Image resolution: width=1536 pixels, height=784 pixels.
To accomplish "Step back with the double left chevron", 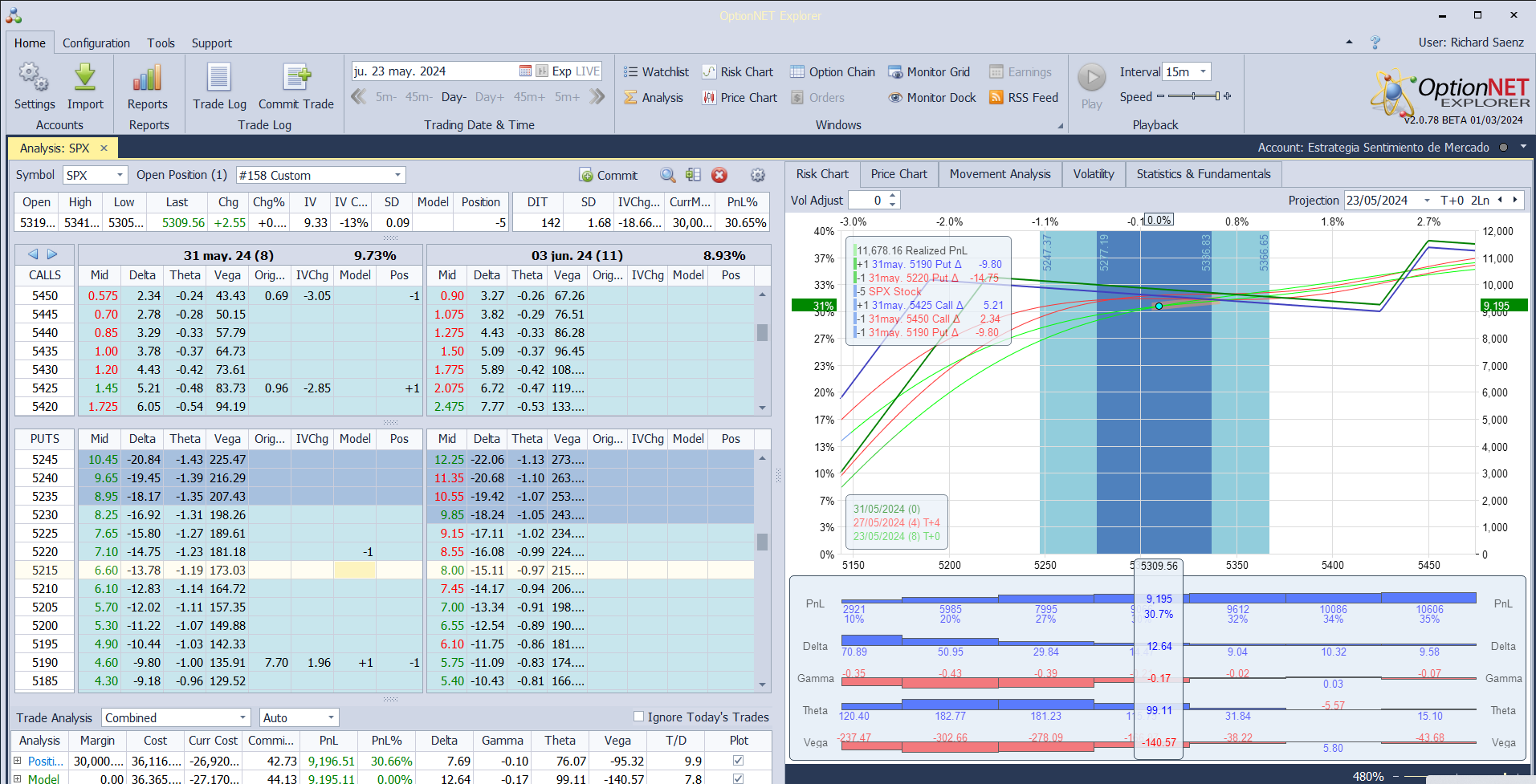I will pos(359,97).
